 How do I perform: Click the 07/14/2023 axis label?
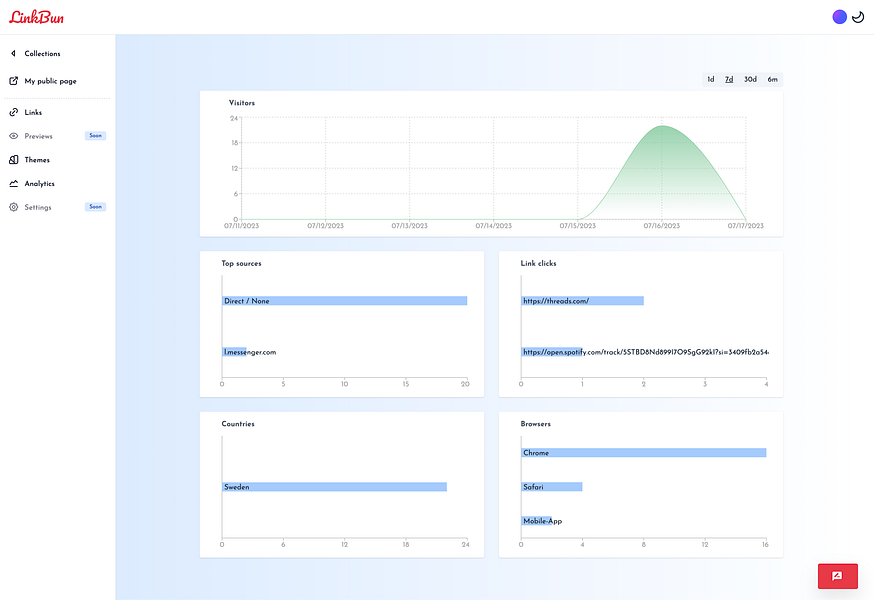[x=493, y=226]
